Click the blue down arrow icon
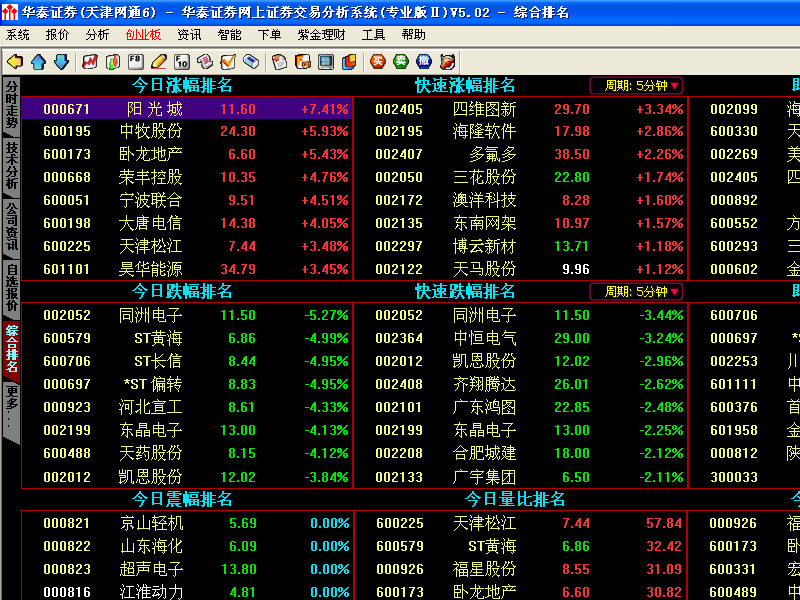 tap(61, 62)
